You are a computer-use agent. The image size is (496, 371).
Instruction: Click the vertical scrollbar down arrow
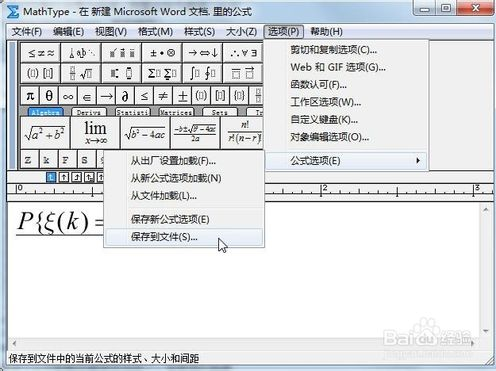[486, 331]
